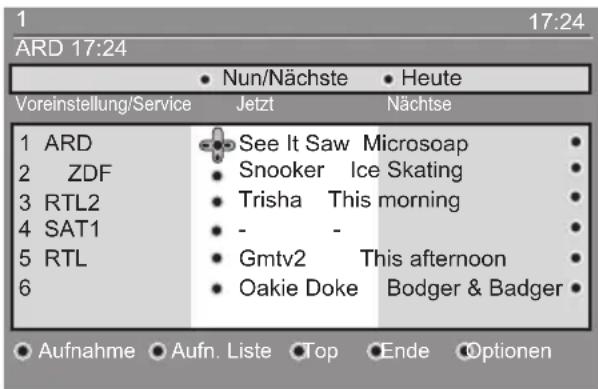Screen dimensions: 598x389
Task: Click the right-side dot in the SAT1 row
Action: [x=576, y=227]
